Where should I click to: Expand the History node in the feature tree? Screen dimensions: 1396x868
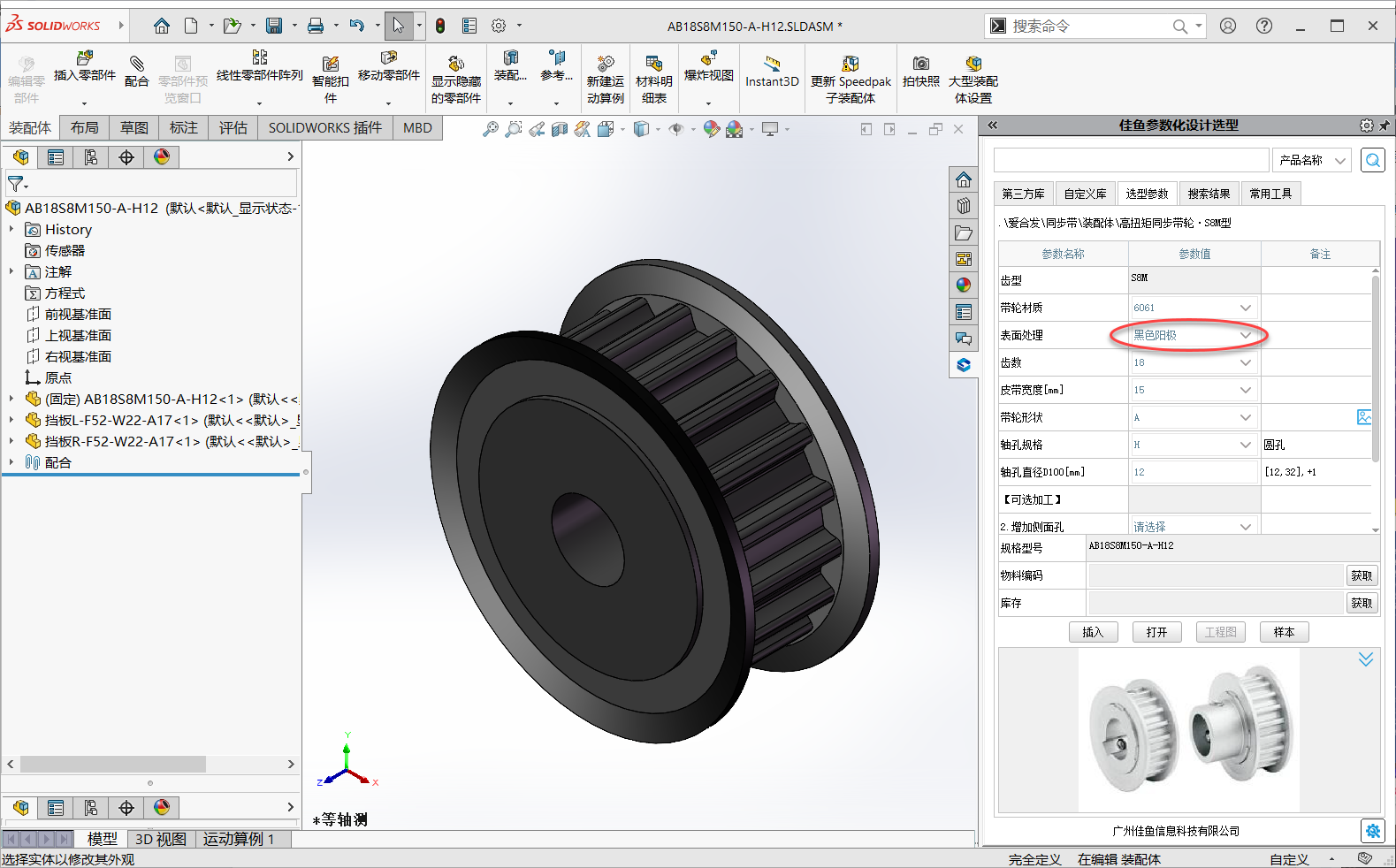(x=11, y=230)
